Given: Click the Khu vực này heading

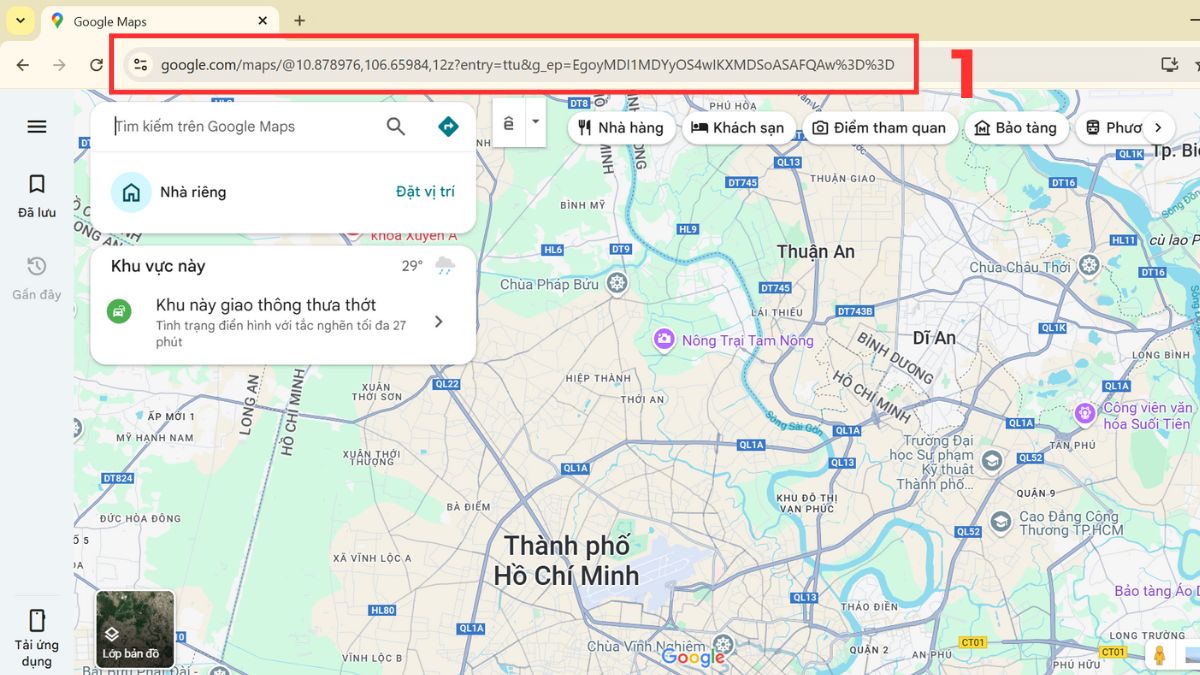Looking at the screenshot, I should 158,266.
